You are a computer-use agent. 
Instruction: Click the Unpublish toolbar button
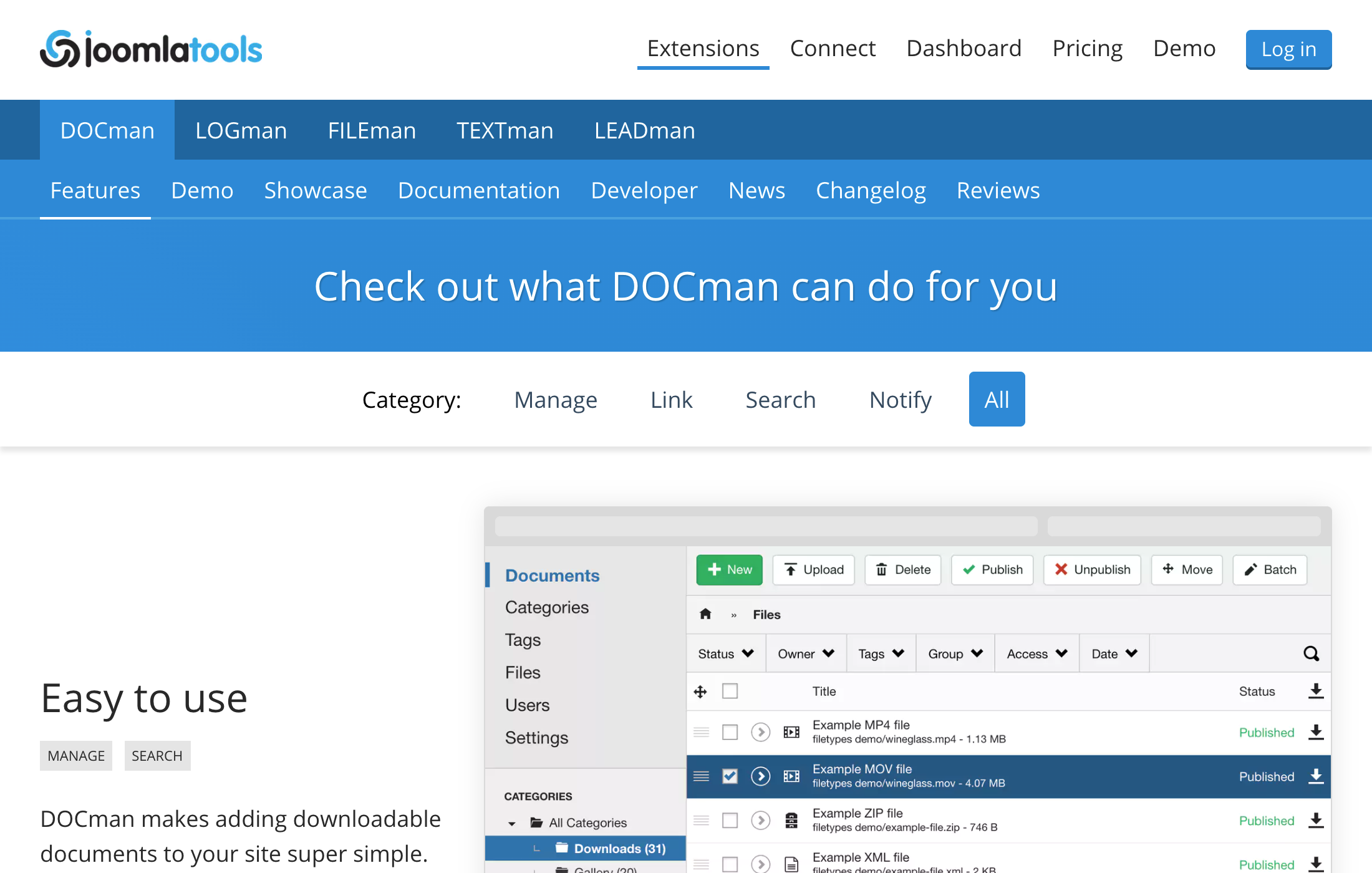click(1092, 569)
